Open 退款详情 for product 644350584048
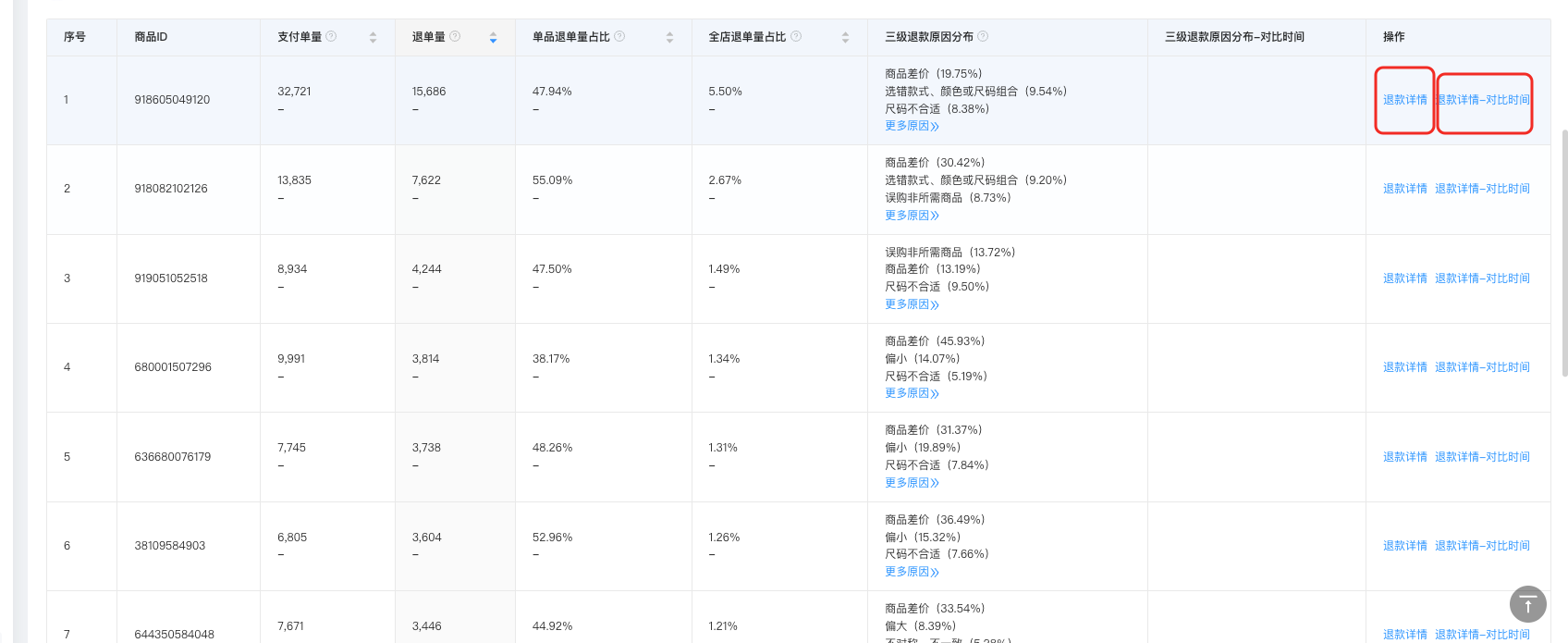The width and height of the screenshot is (1568, 643). [x=1405, y=635]
